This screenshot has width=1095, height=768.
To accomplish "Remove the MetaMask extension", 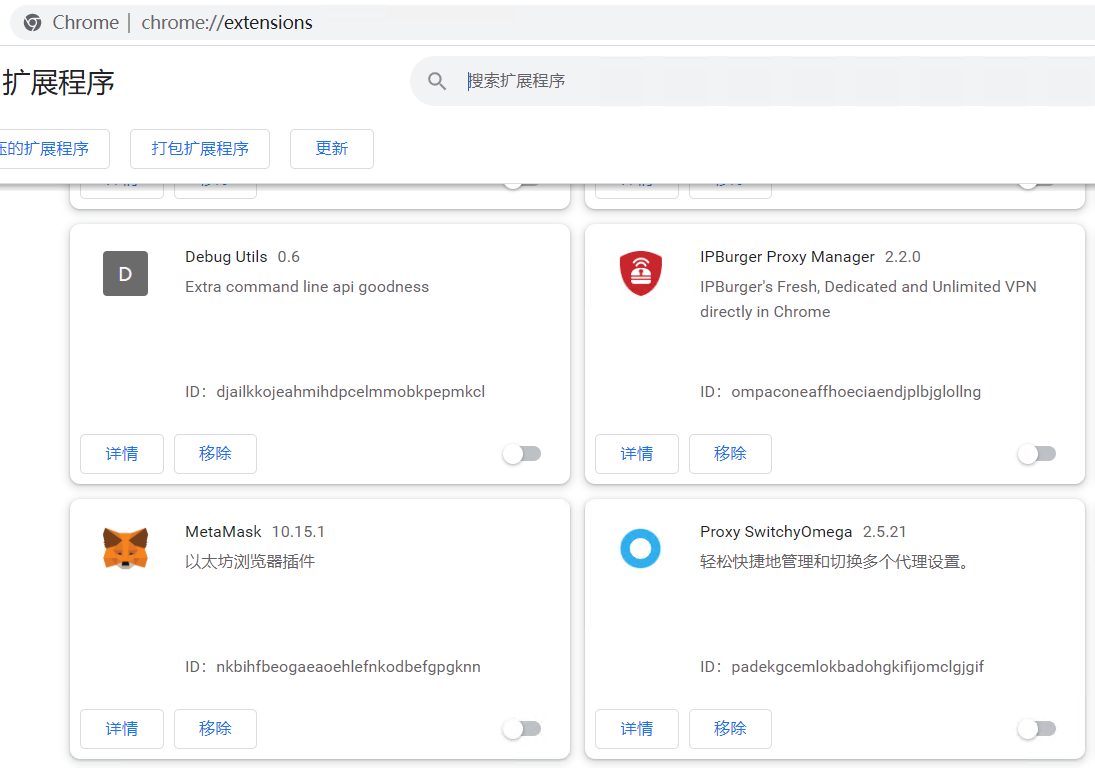I will click(x=215, y=729).
